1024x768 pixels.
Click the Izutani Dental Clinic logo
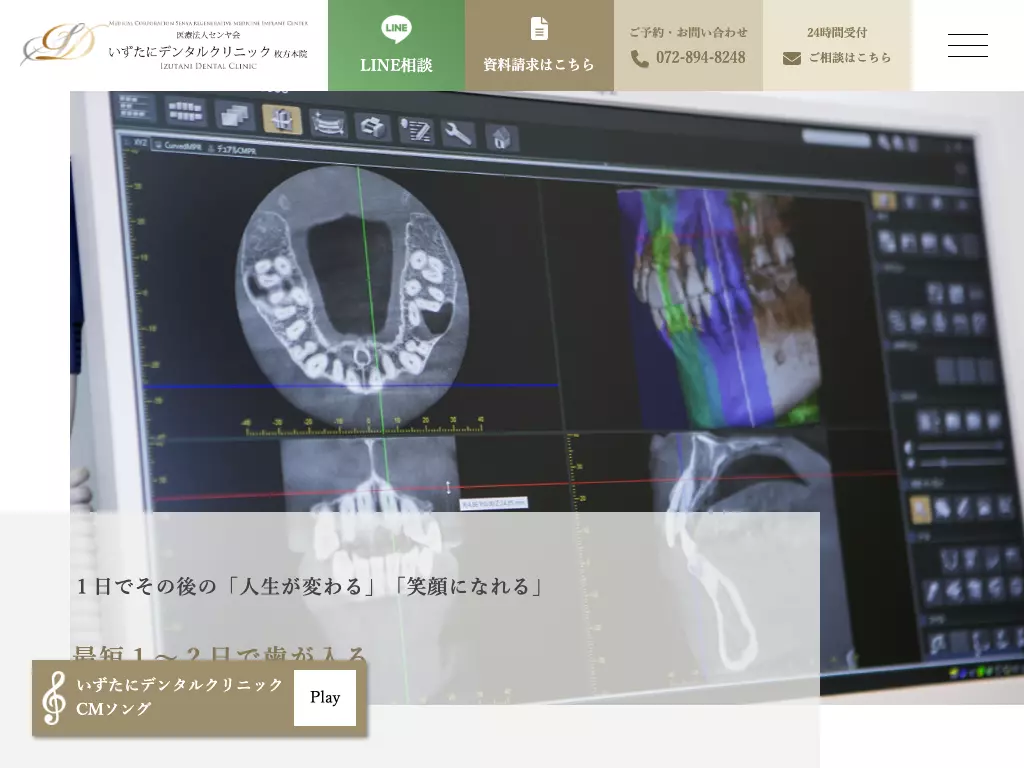(x=164, y=44)
